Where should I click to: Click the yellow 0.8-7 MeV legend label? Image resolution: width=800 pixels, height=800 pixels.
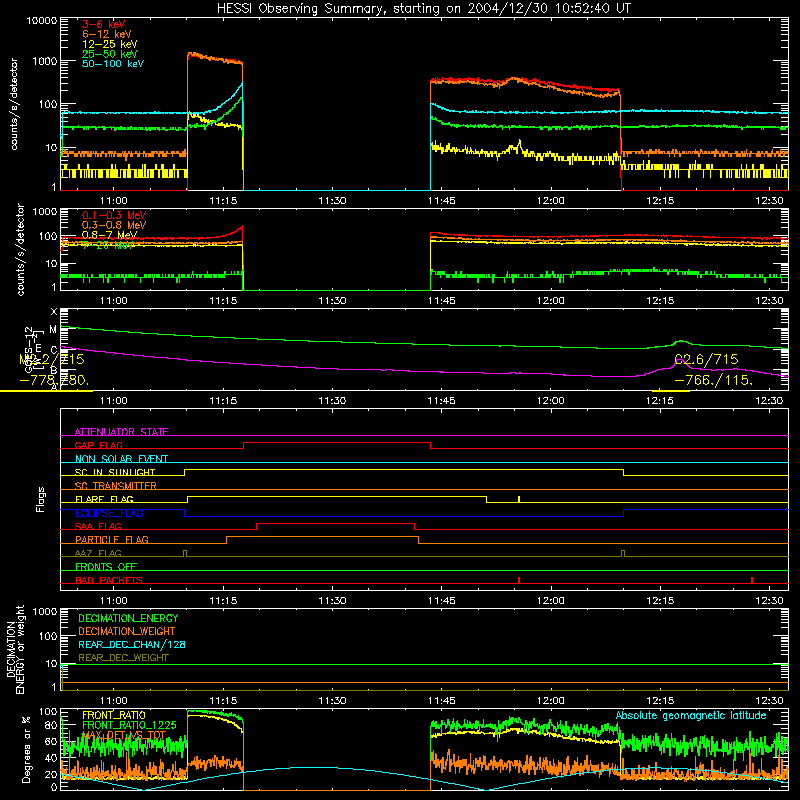[x=109, y=235]
